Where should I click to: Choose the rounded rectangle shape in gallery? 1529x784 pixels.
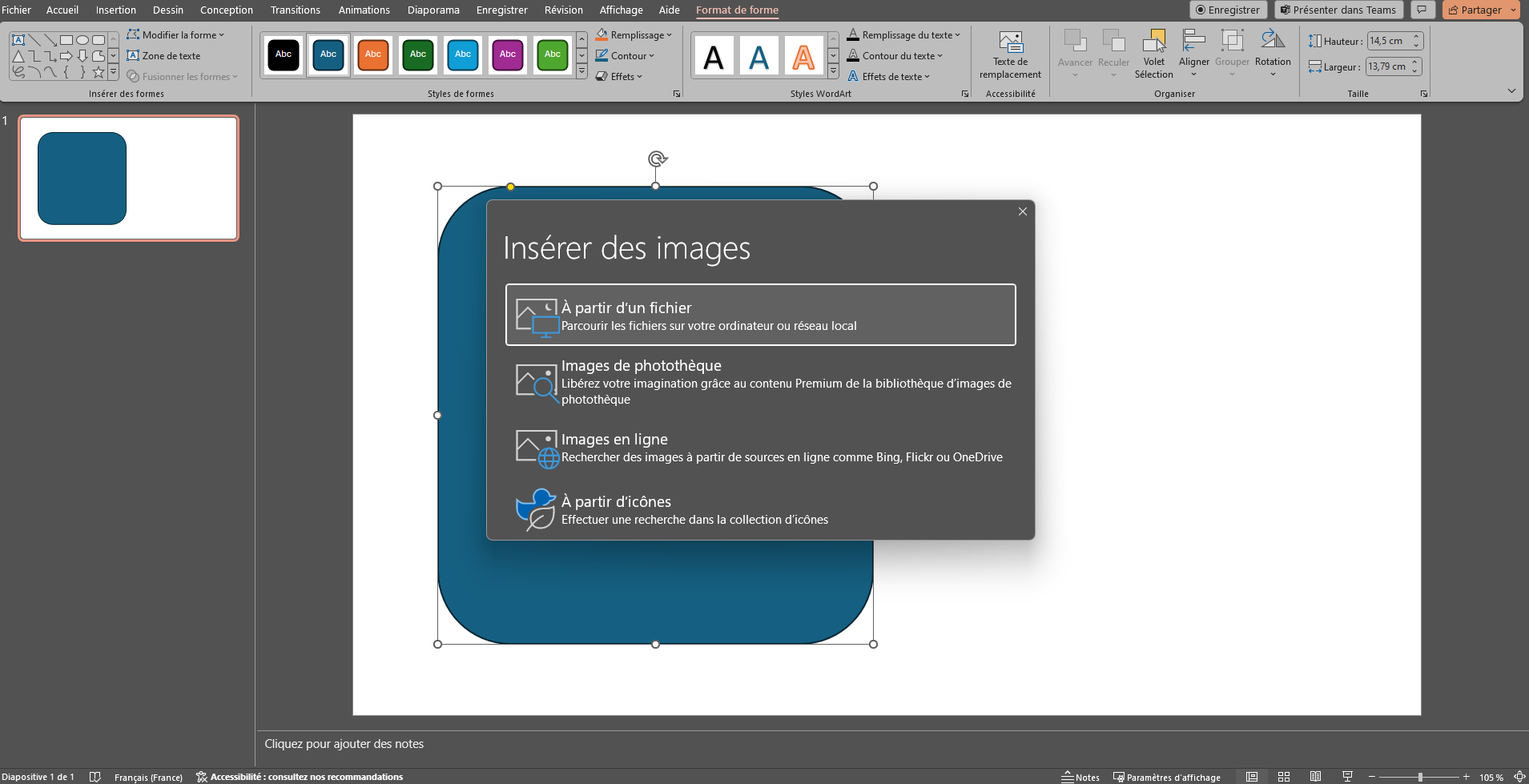(x=99, y=40)
